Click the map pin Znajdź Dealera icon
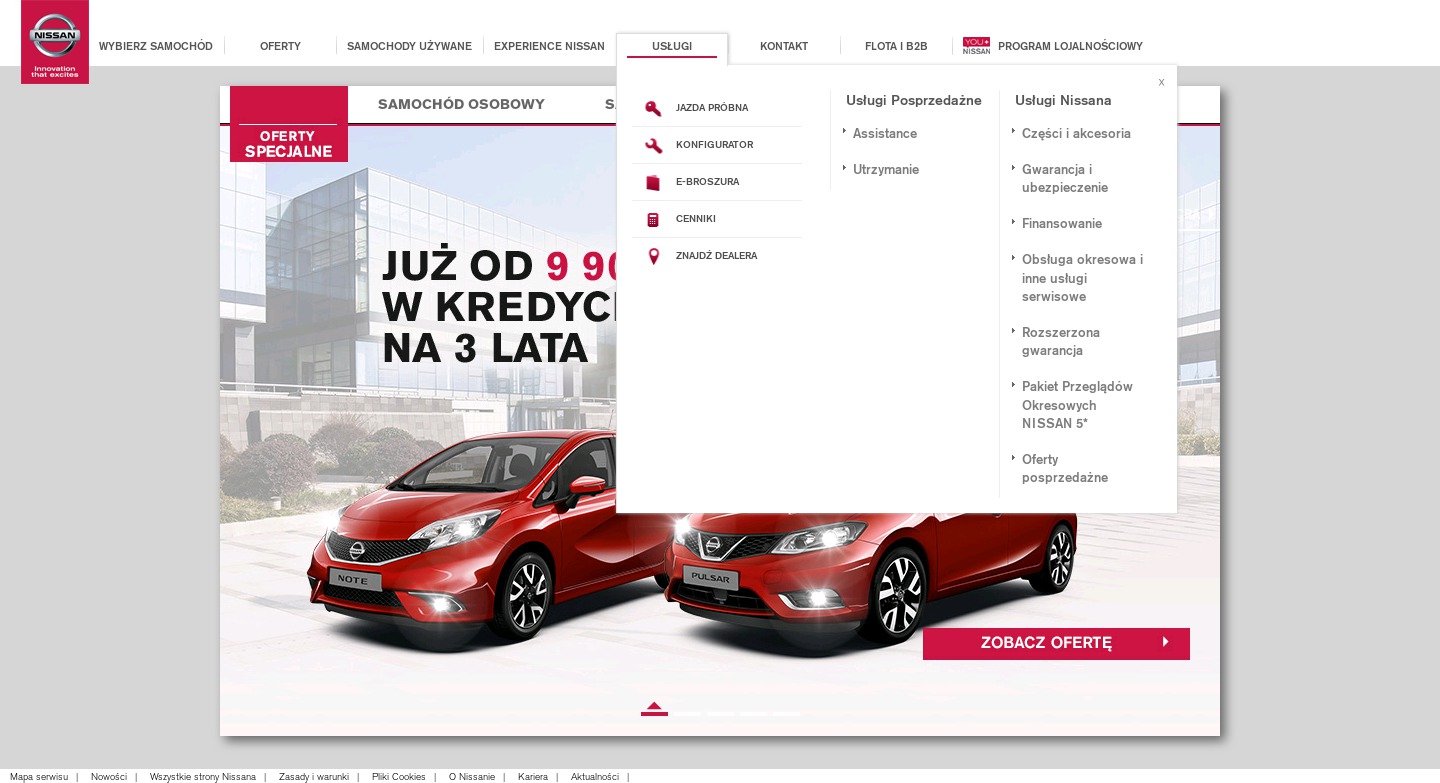1440x783 pixels. click(653, 256)
